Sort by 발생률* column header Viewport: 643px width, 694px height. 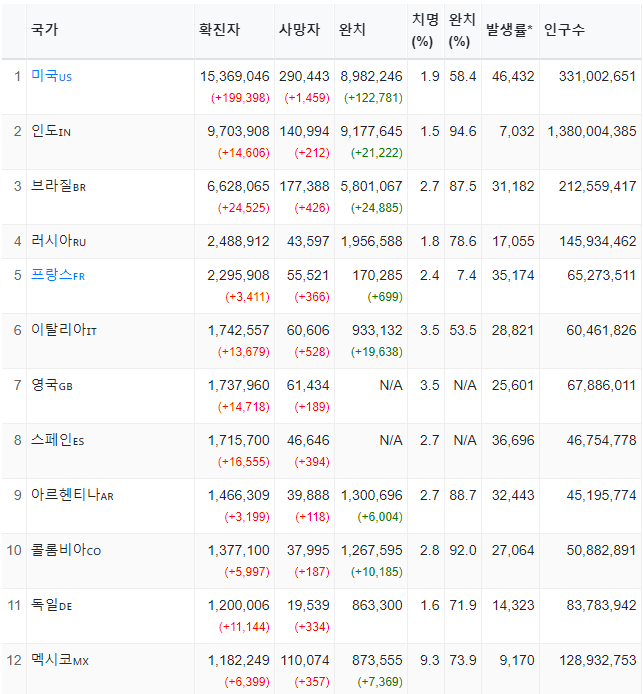click(509, 30)
